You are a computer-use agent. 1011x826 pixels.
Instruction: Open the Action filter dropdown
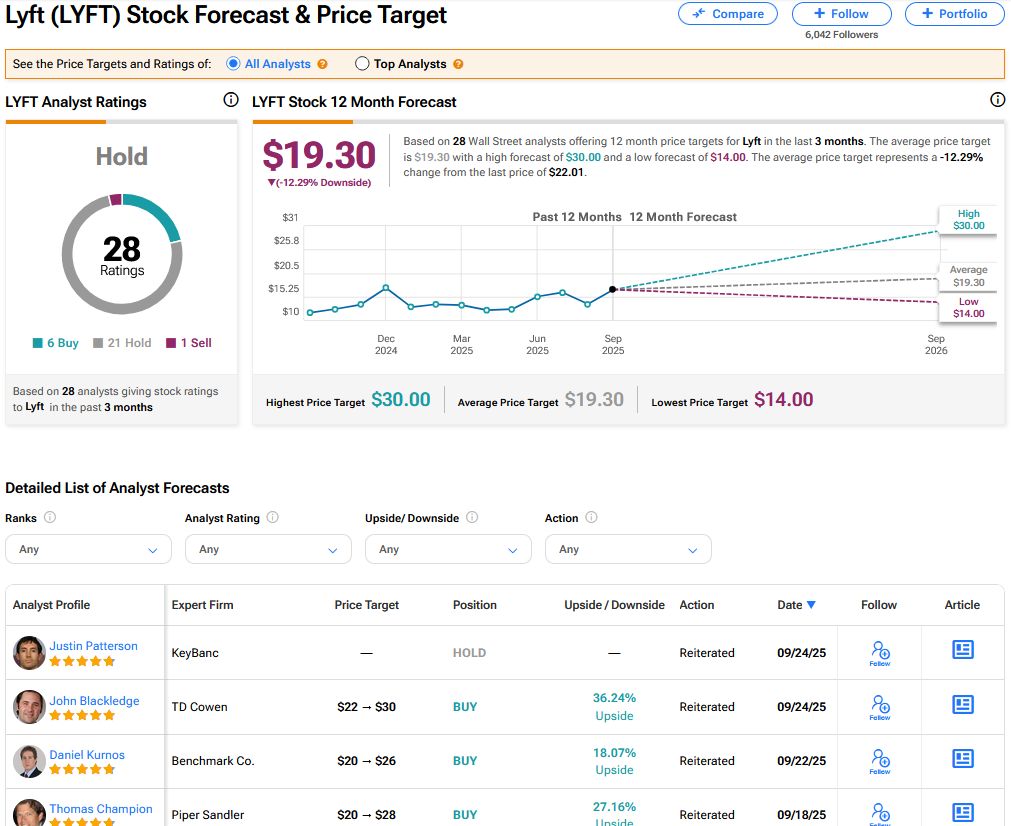click(628, 549)
